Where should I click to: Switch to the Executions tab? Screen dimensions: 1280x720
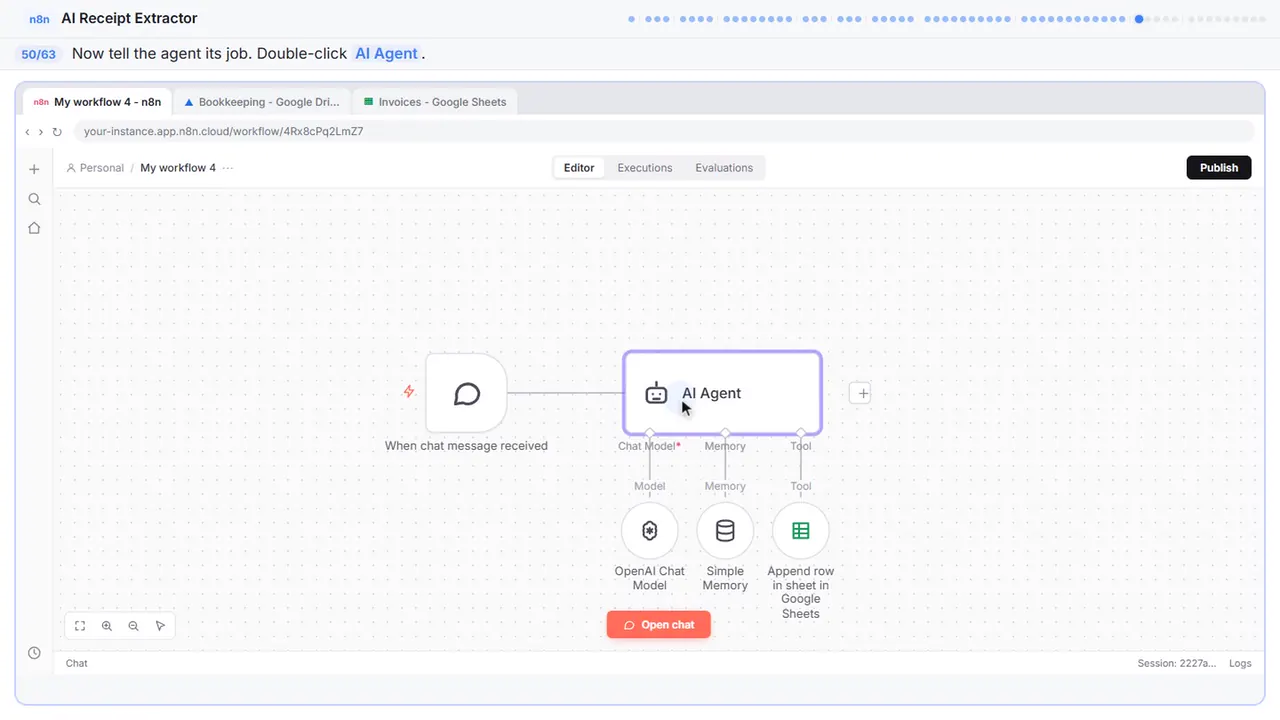point(645,168)
